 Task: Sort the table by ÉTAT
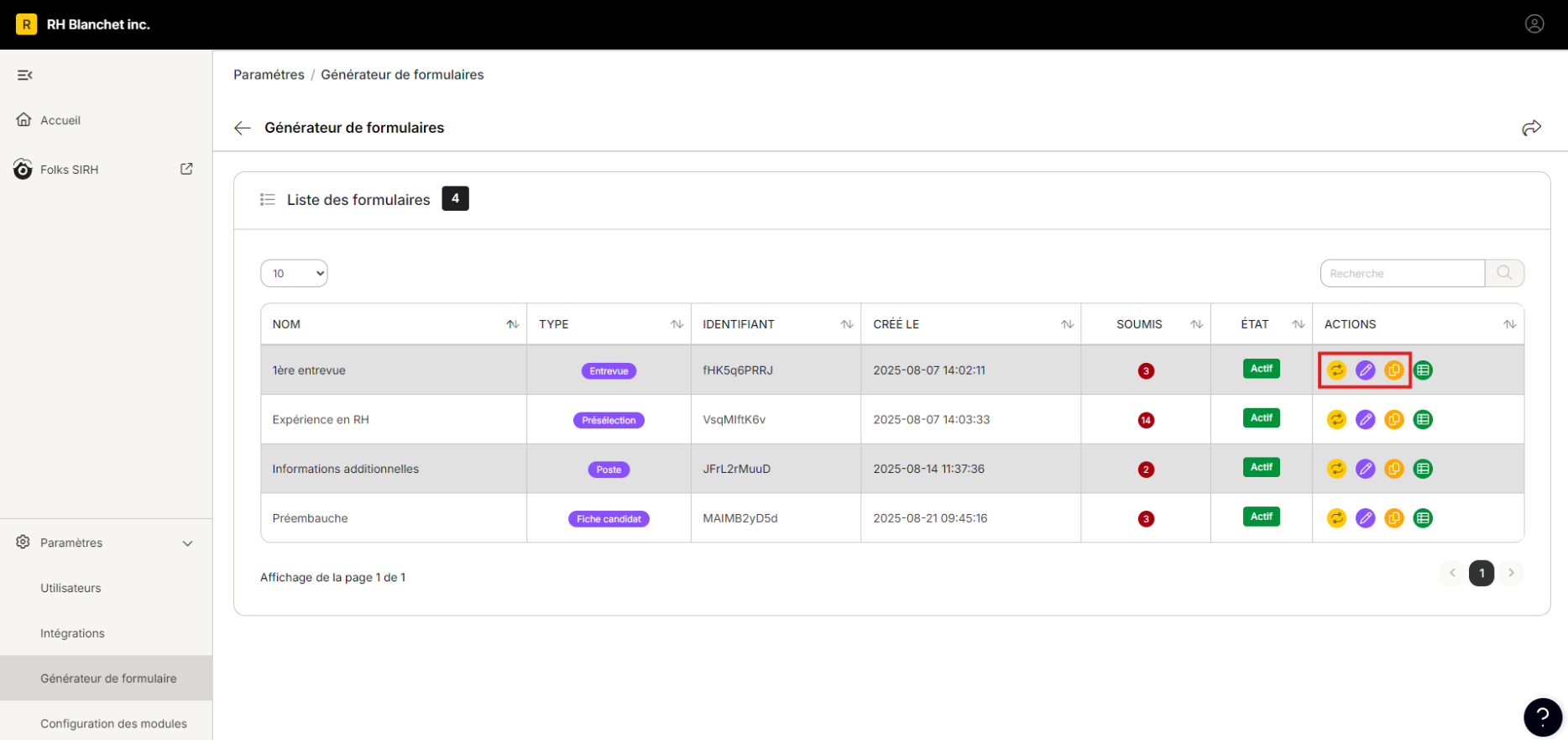(x=1299, y=324)
